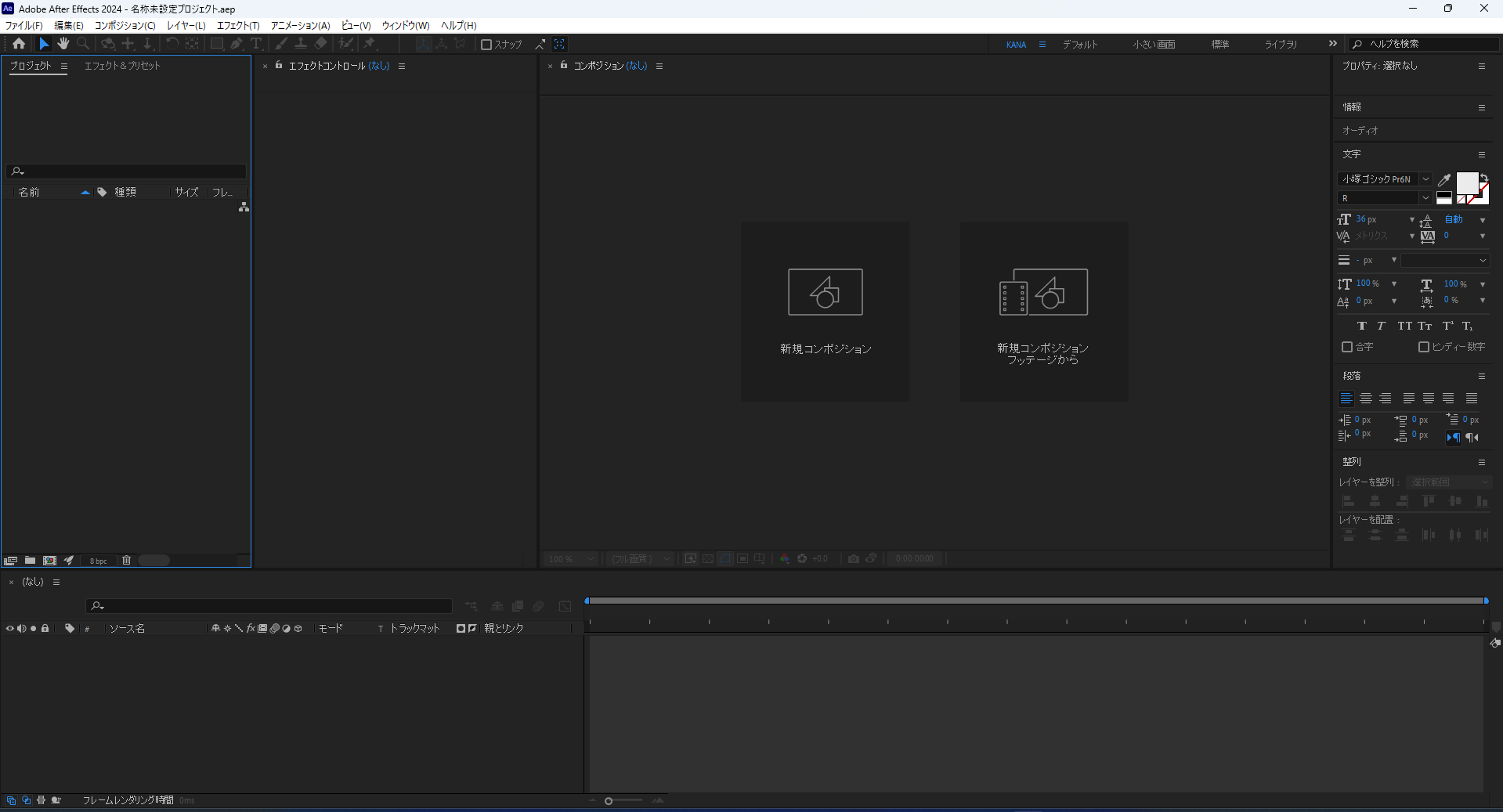Open the File (ファイル) menu
This screenshot has width=1503, height=812.
(24, 26)
